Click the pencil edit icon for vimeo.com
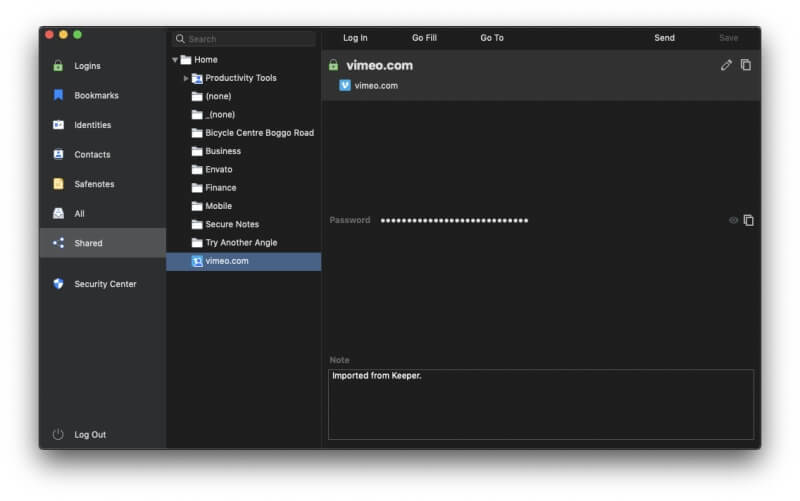Screen dimensions: 800x501 pos(726,65)
